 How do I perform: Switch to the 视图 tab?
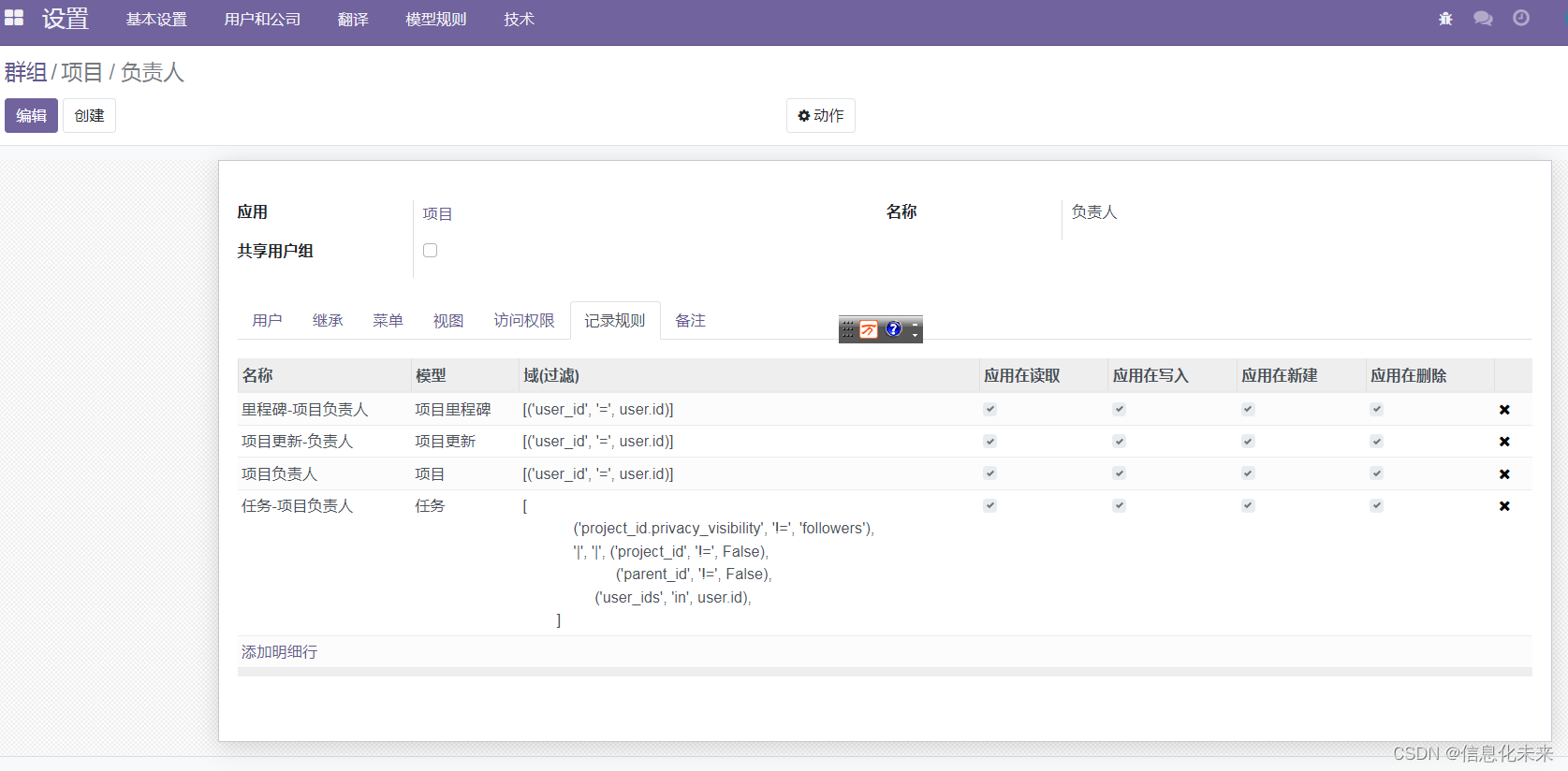pyautogui.click(x=448, y=321)
